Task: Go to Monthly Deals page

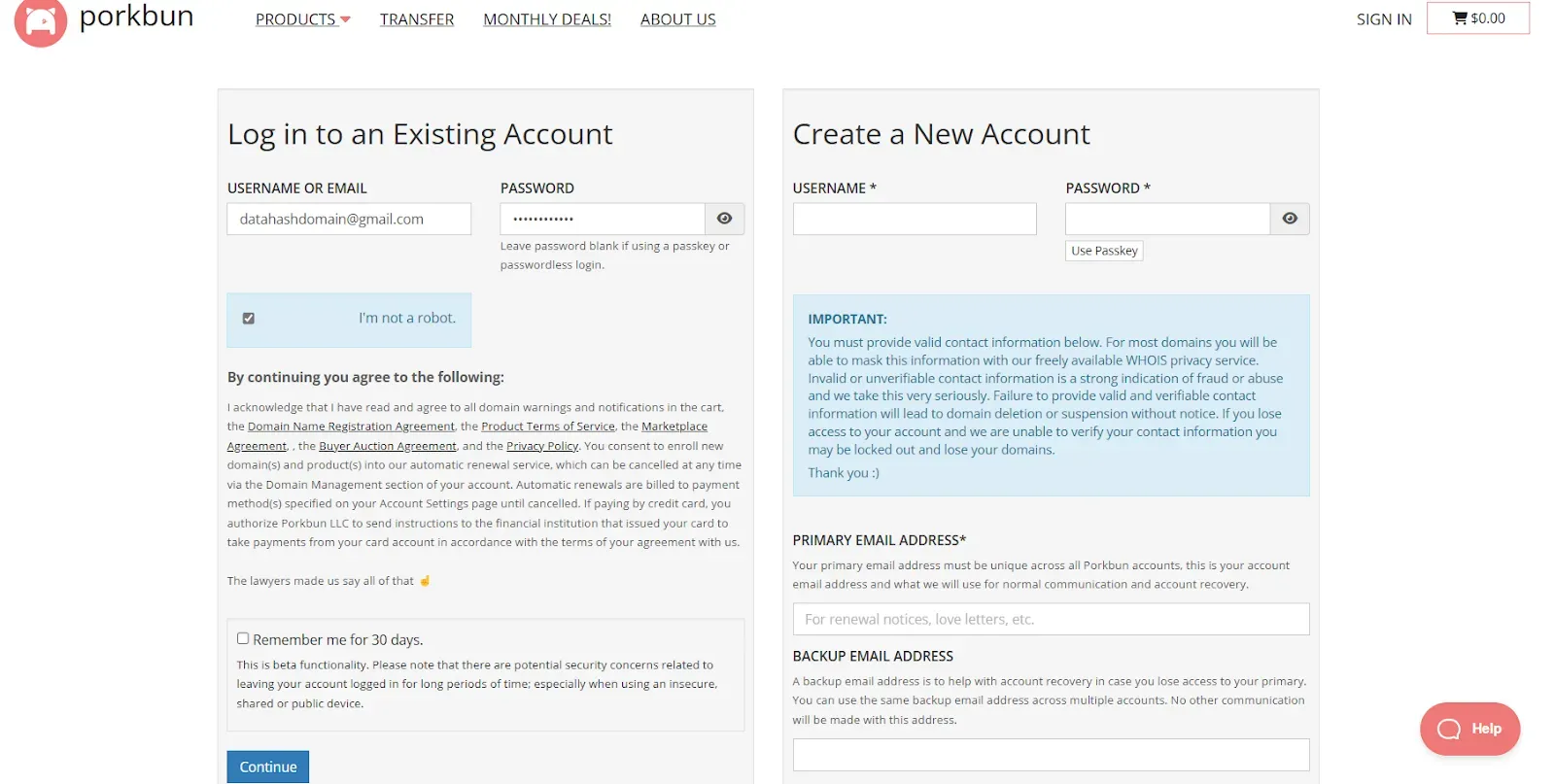Action: (x=547, y=19)
